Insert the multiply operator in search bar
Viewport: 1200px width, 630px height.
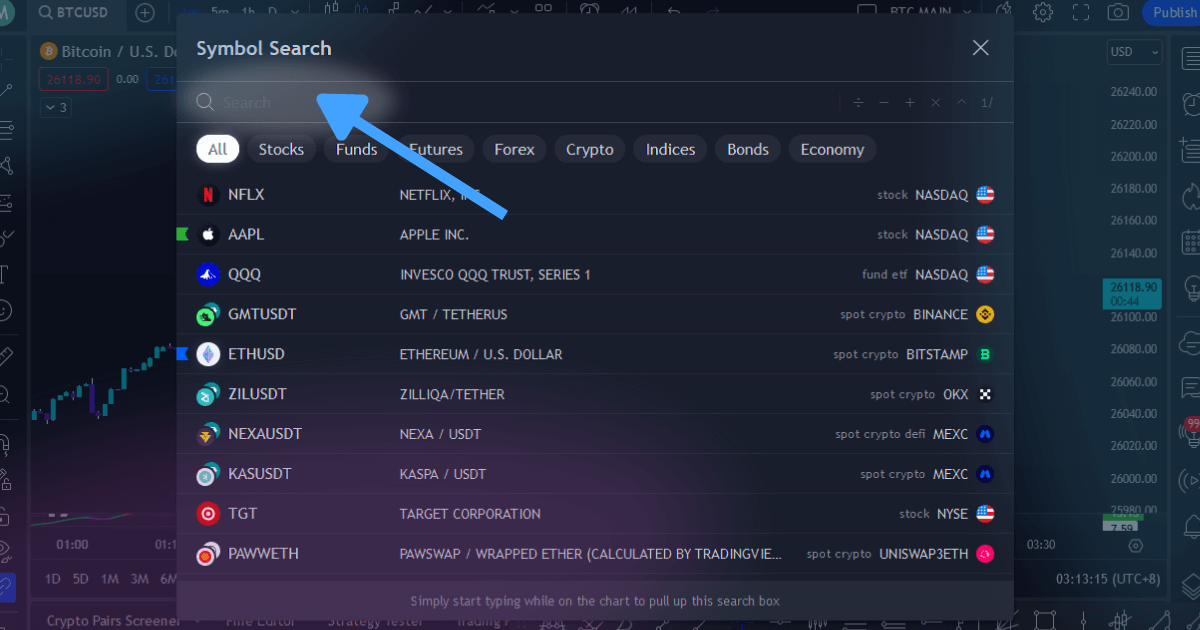tap(936, 102)
